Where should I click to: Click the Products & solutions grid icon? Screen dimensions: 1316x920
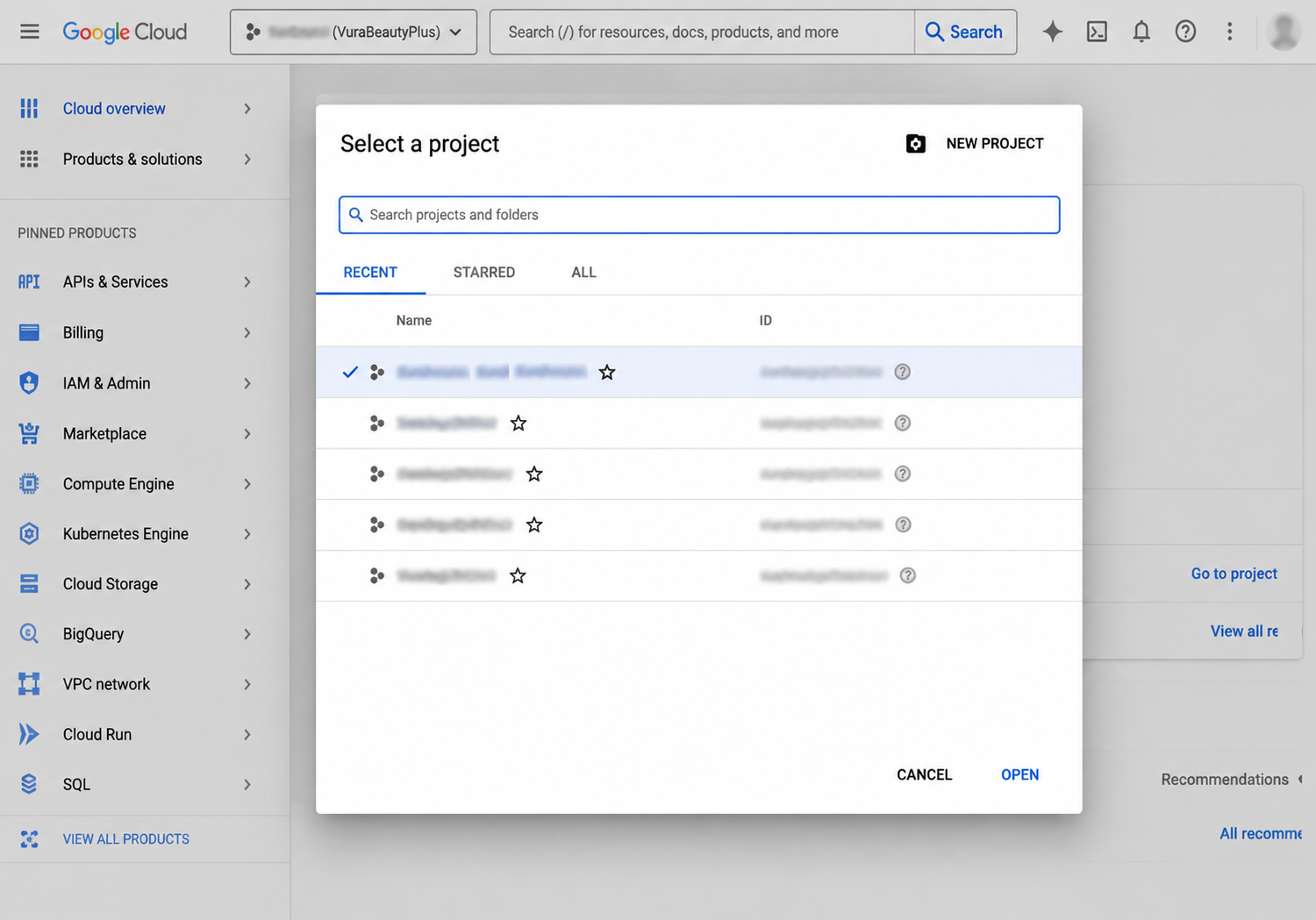[x=29, y=159]
